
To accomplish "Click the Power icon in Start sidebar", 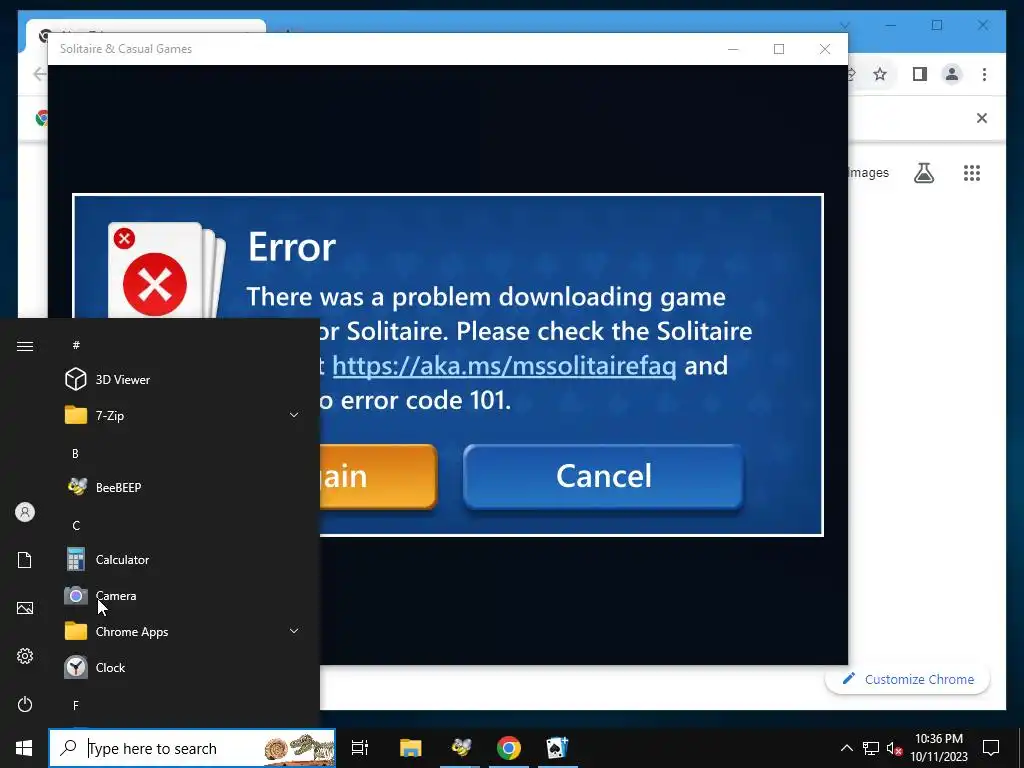I will click(25, 704).
